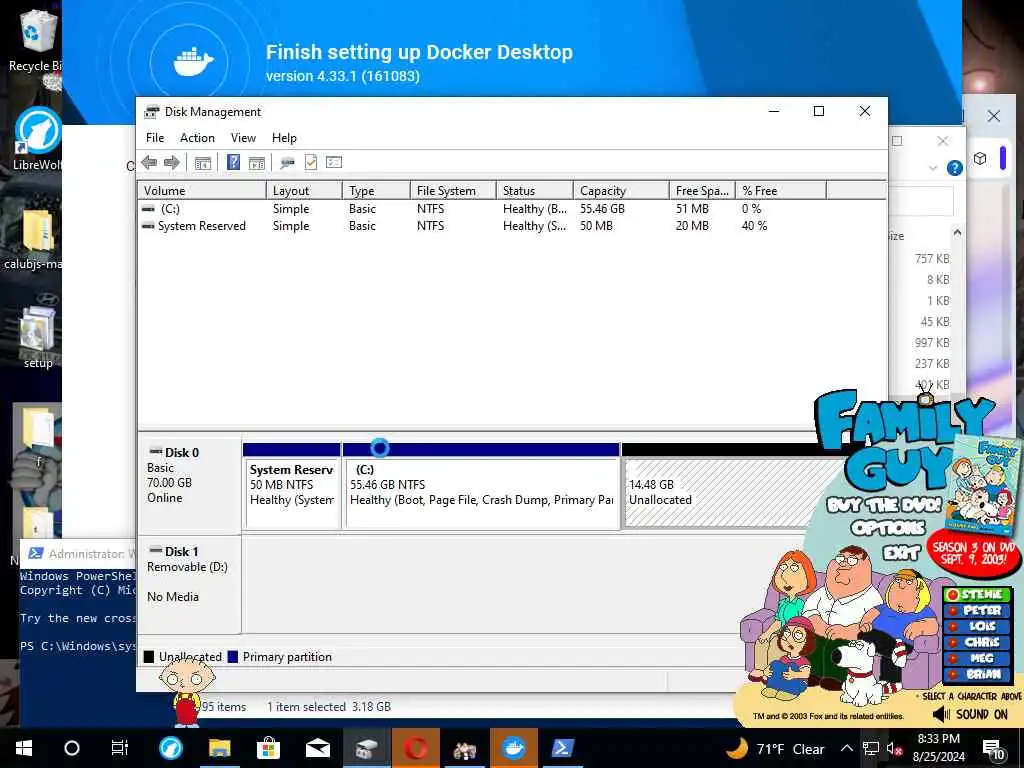Sort by the File System column header
The width and height of the screenshot is (1024, 768).
coord(453,190)
